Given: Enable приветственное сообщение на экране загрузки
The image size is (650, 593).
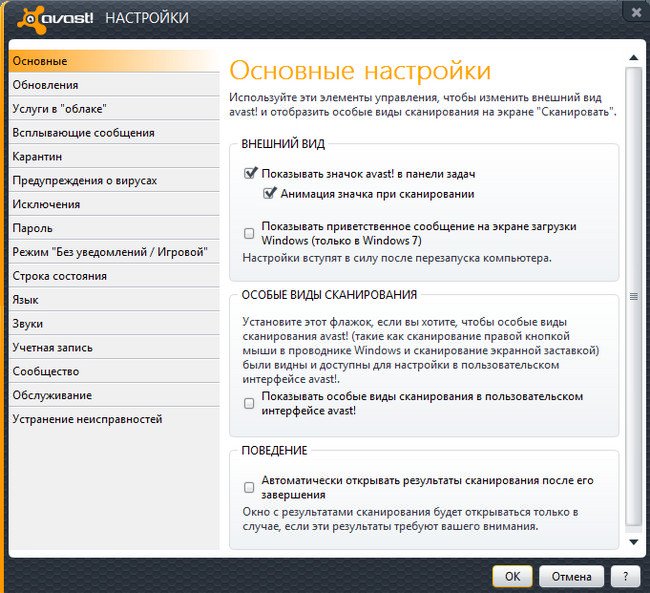Looking at the screenshot, I should point(249,233).
